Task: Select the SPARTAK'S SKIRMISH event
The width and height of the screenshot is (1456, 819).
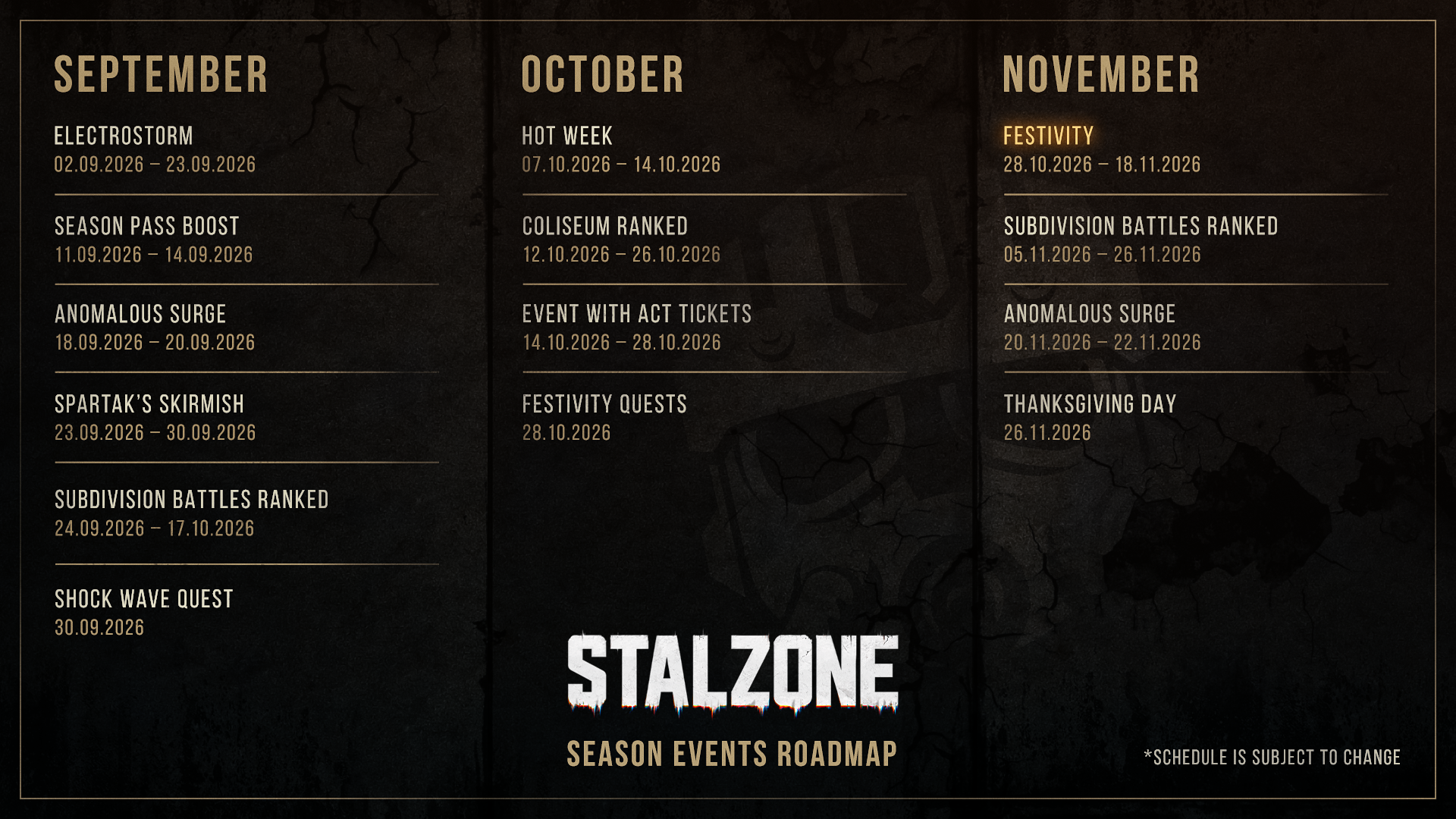Action: 155,418
